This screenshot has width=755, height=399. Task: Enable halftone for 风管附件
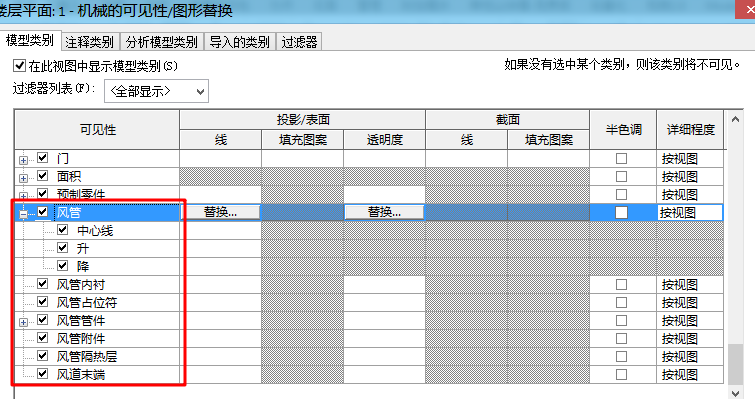(x=622, y=338)
